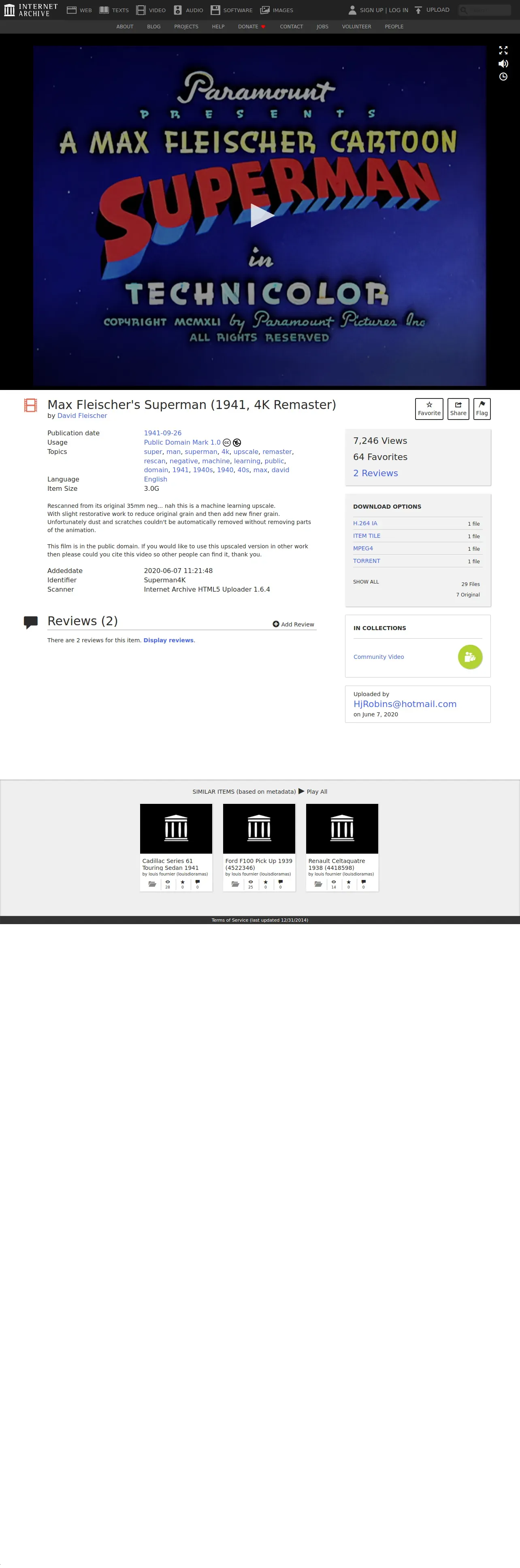Open Community Video collection link
Viewport: 520px width, 1568px height.
(379, 657)
